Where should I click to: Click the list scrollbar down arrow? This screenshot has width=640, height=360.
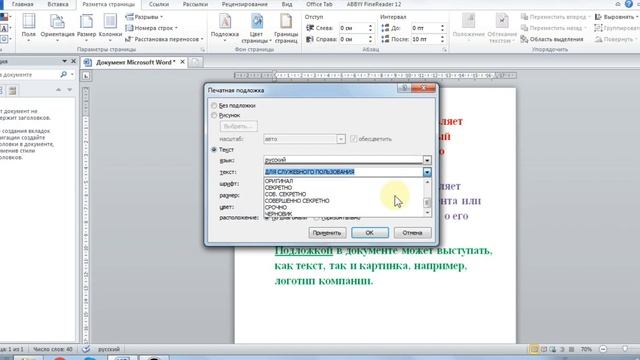pos(427,213)
